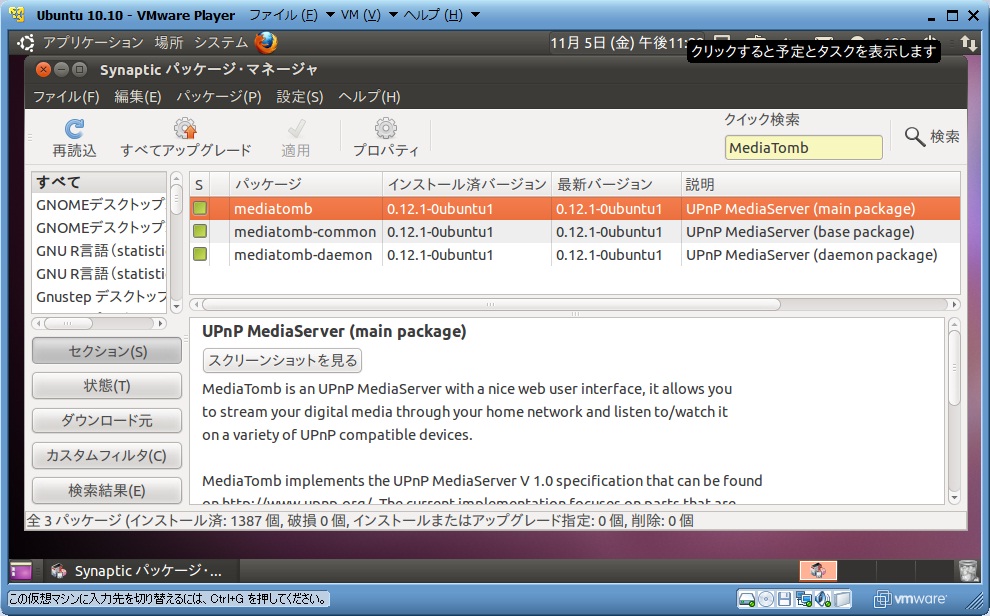Screen dimensions: 990x616
Task: Select the mediatomb package row
Action: point(575,208)
